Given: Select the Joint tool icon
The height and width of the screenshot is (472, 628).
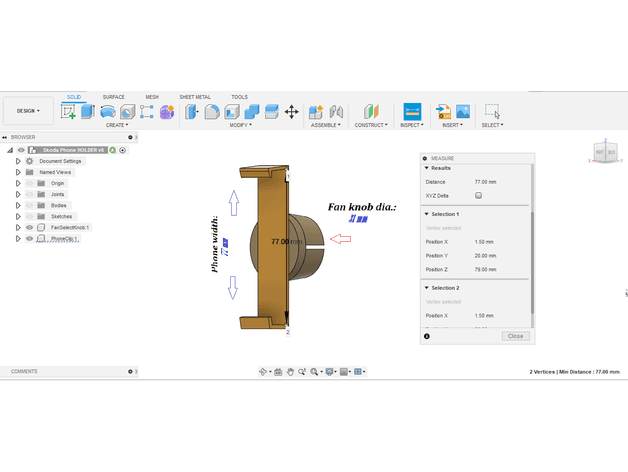Looking at the screenshot, I should pyautogui.click(x=336, y=112).
